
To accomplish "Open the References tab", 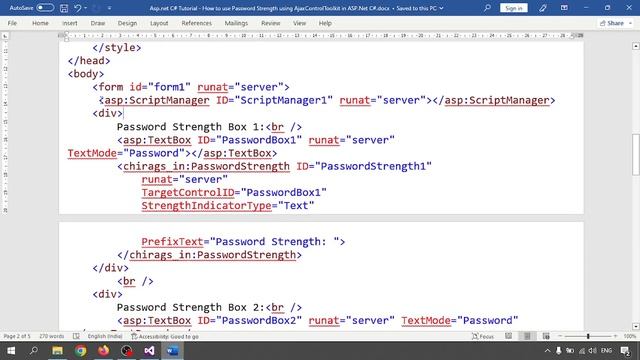I will (x=196, y=23).
